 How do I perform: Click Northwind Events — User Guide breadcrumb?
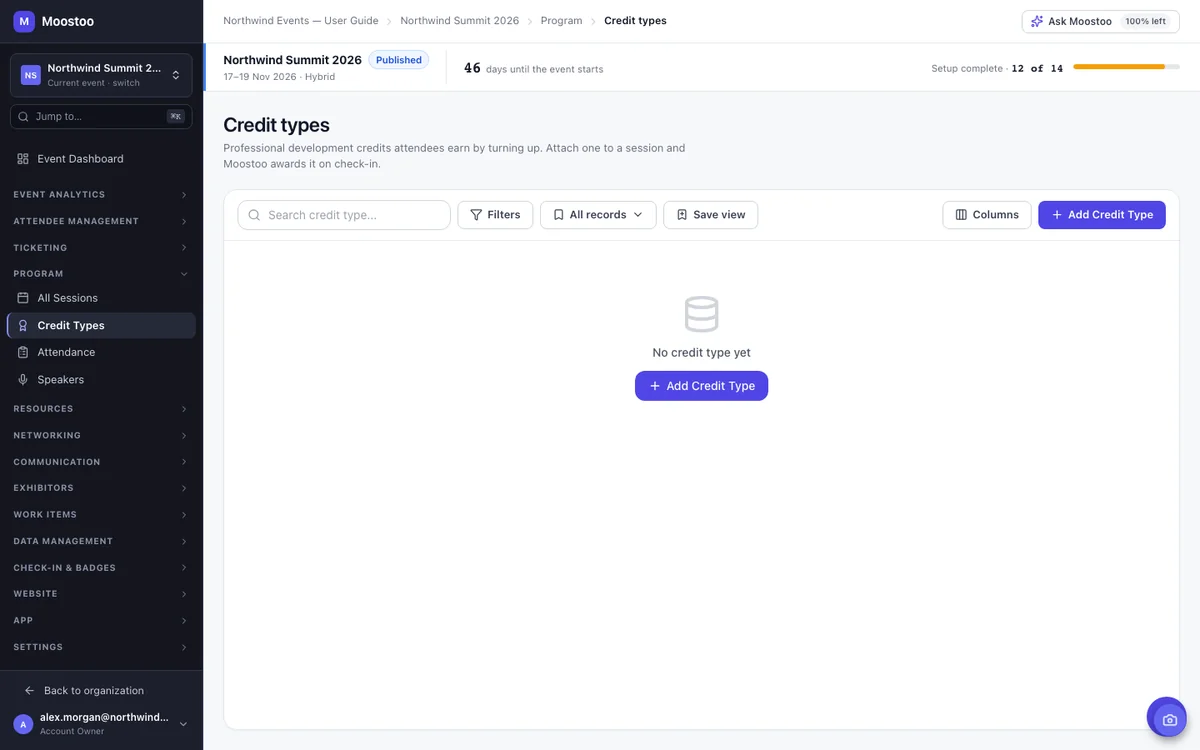click(301, 21)
